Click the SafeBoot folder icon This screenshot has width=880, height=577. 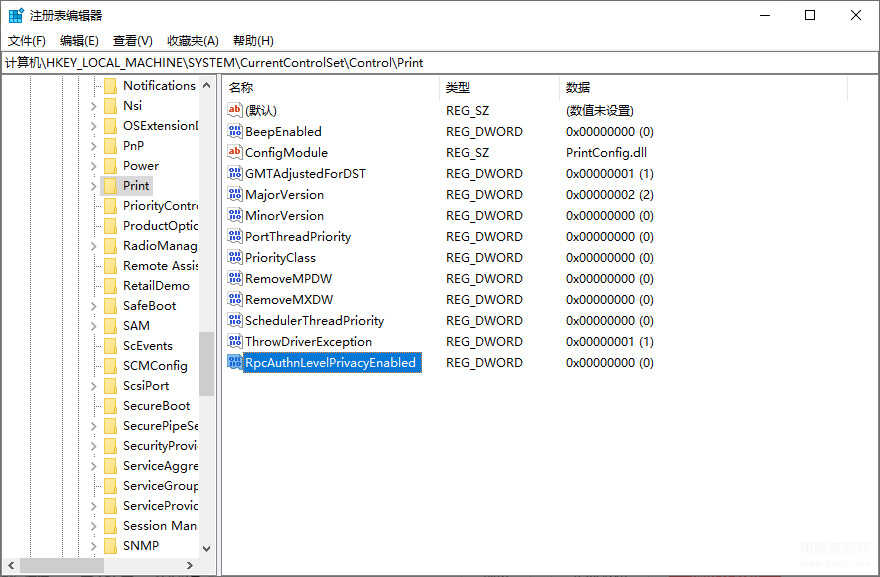tap(111, 305)
